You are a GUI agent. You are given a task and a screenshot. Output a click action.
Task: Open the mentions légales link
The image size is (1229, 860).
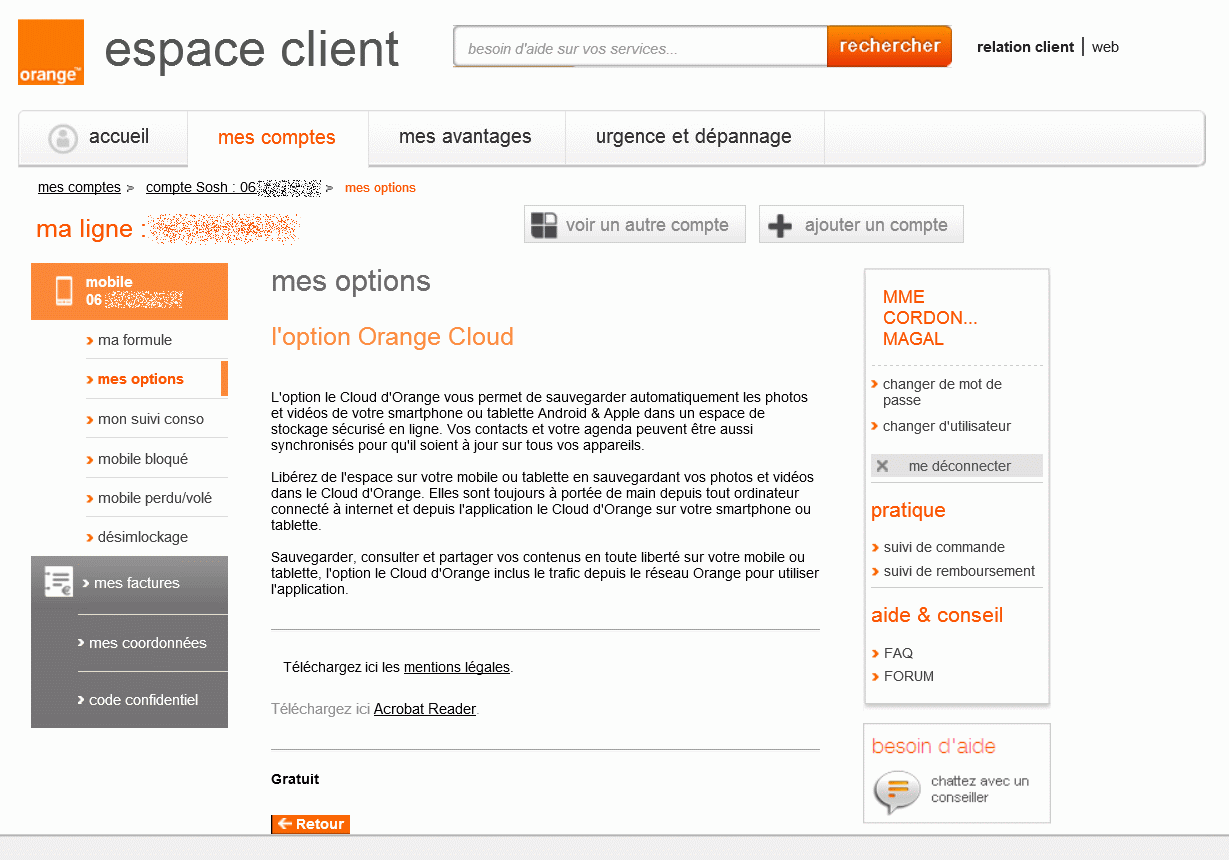pos(457,667)
